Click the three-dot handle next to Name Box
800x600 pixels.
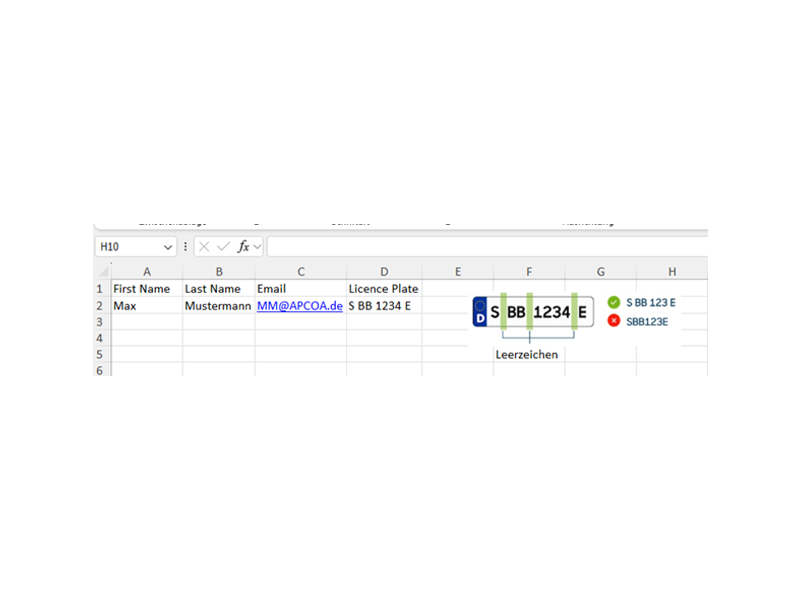(x=186, y=246)
